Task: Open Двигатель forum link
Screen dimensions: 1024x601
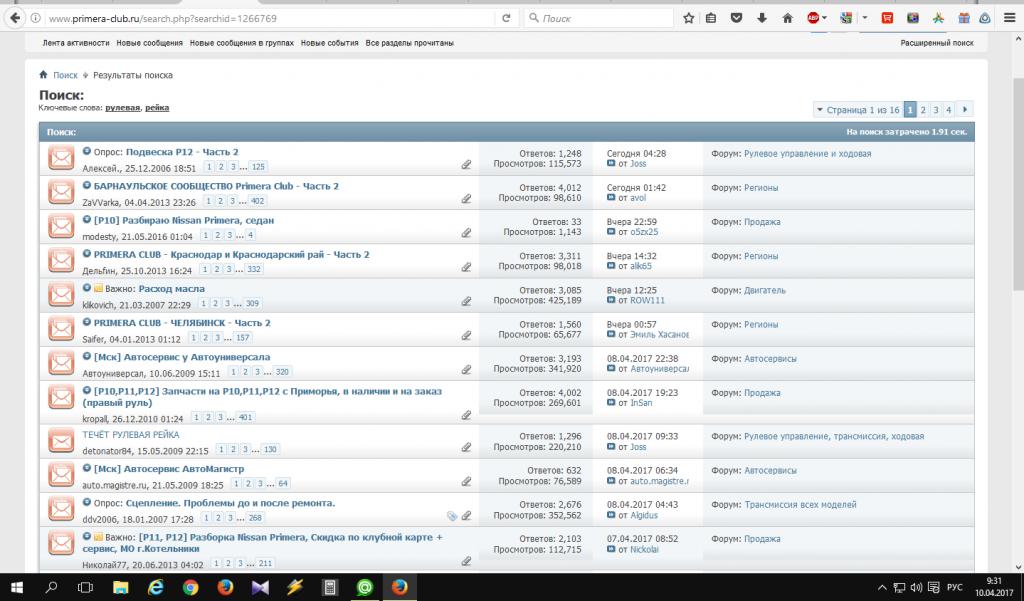Action: (765, 290)
